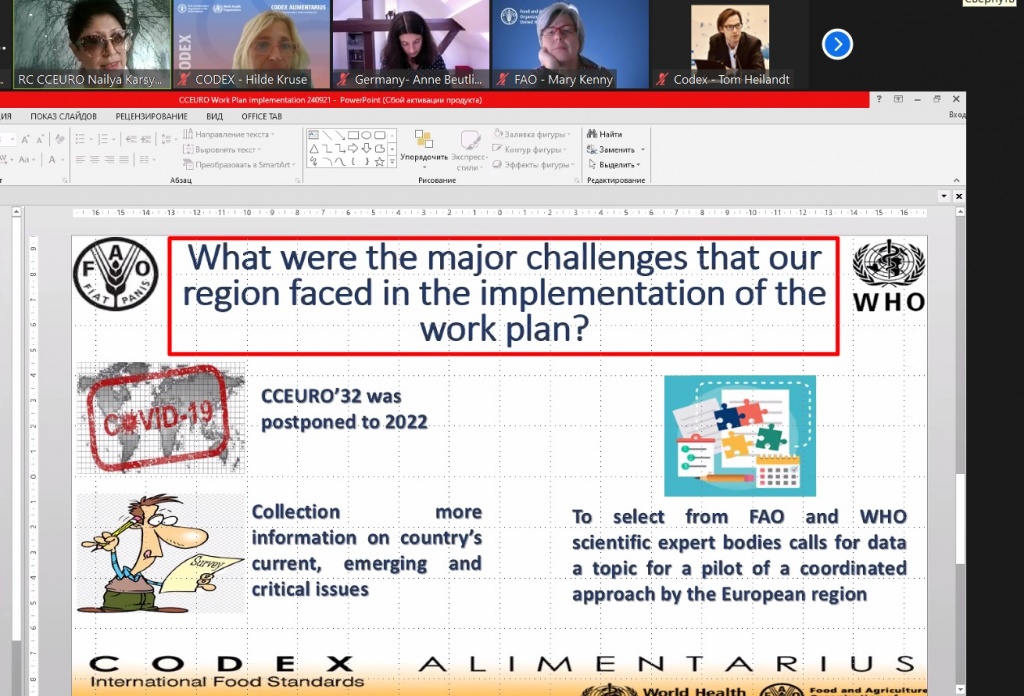This screenshot has height=696, width=1024.
Task: Decrease font size with small A icon
Action: click(40, 138)
